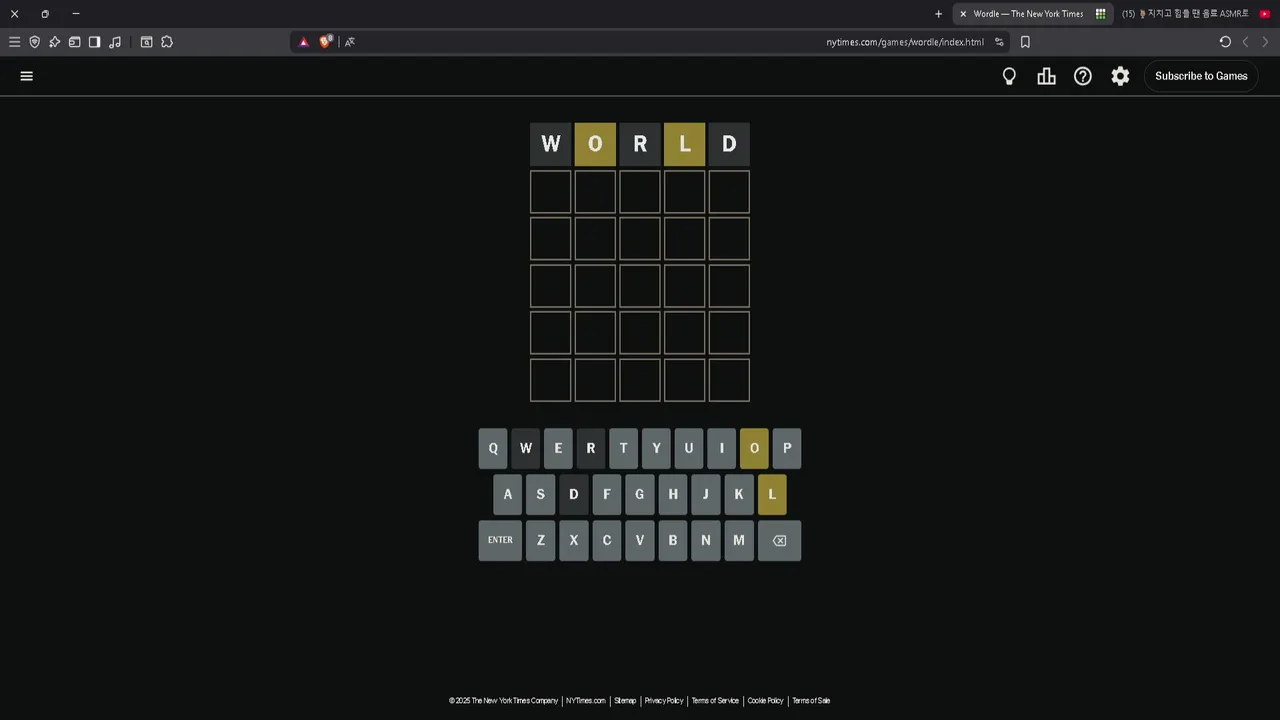Click the Q key on the Wordle keyboard
The height and width of the screenshot is (720, 1280).
(493, 448)
